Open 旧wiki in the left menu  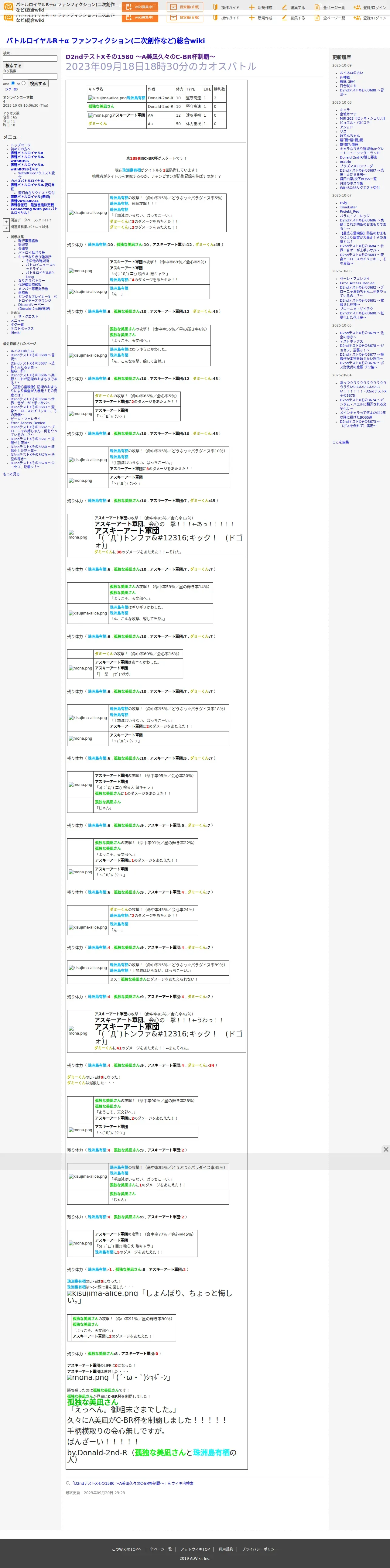15,333
